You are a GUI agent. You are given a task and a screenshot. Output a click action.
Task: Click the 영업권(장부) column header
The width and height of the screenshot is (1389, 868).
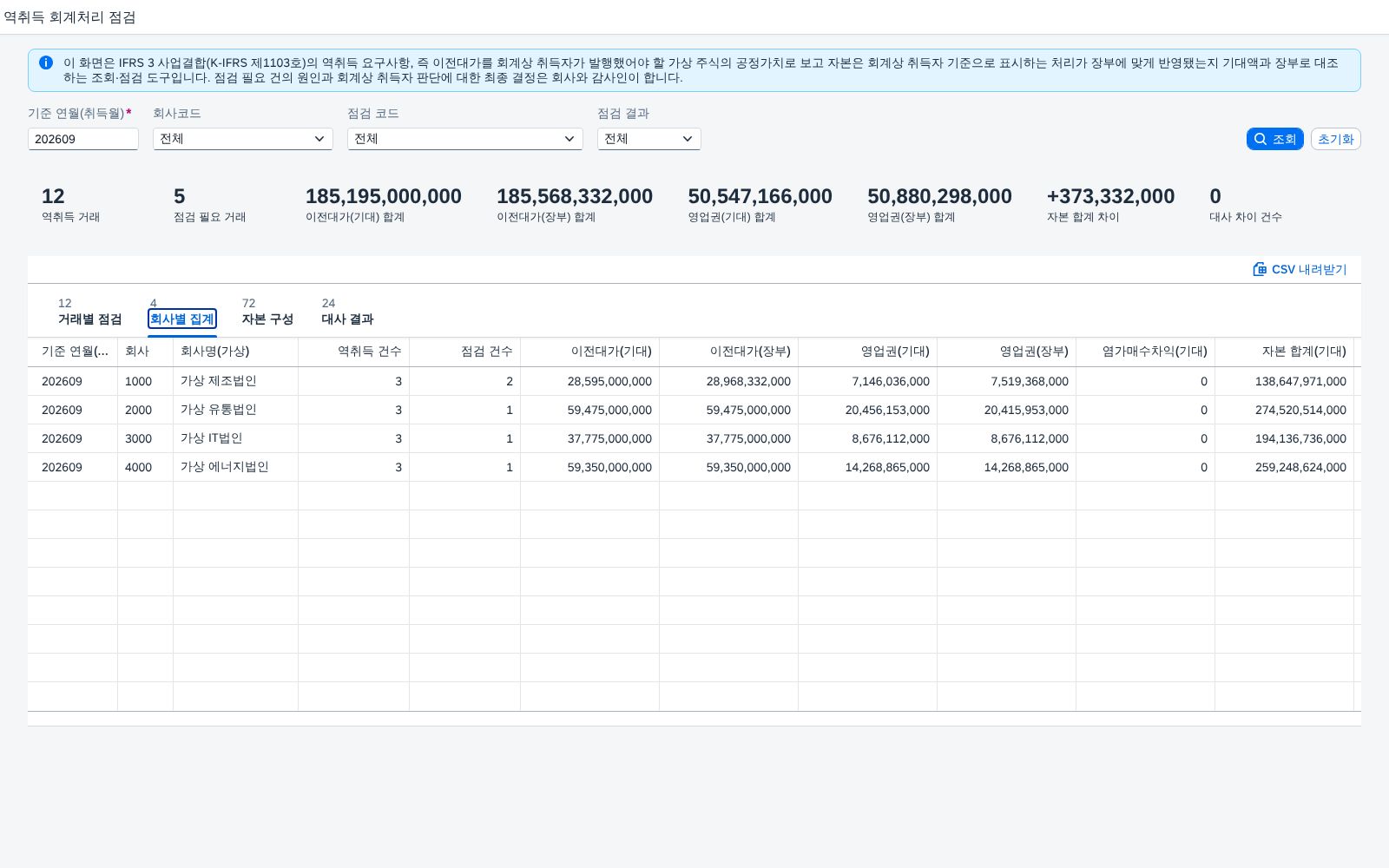click(x=1007, y=352)
